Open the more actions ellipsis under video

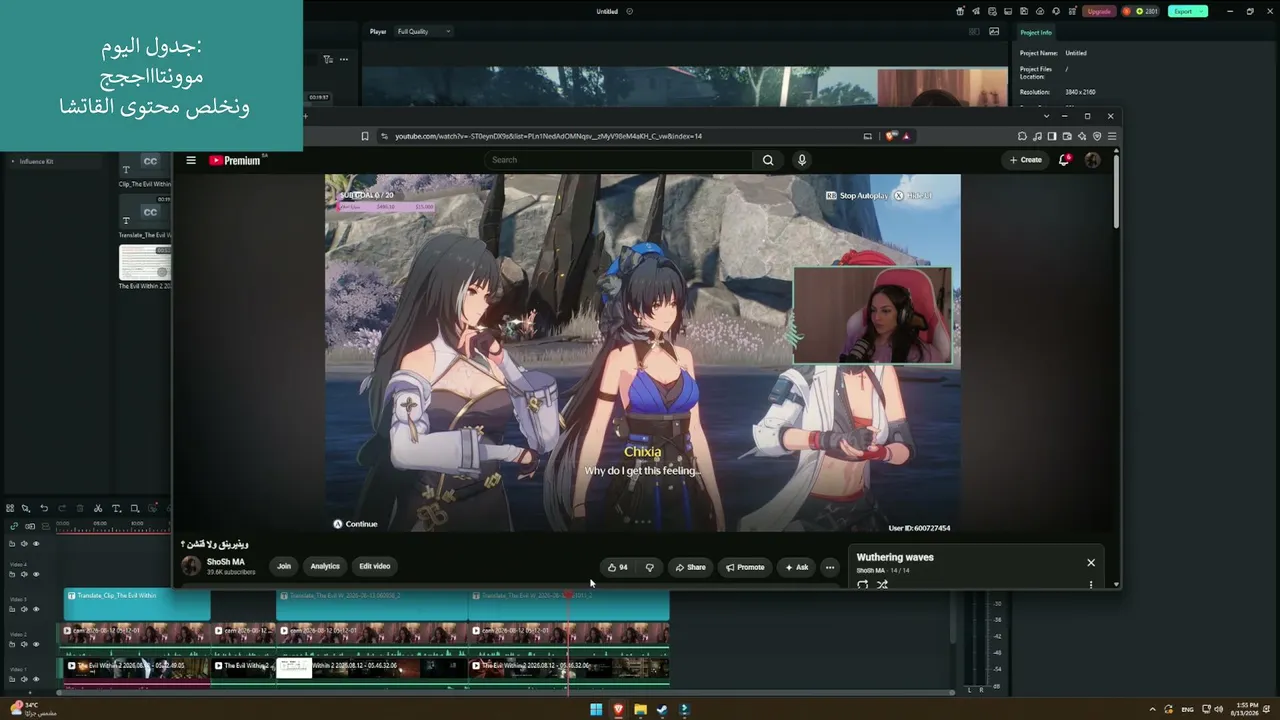(829, 567)
